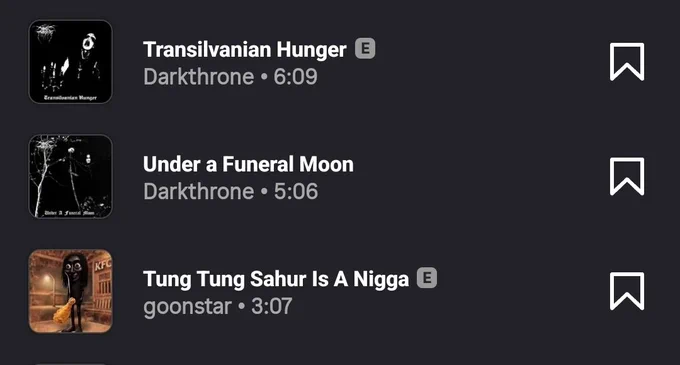Open the goonstar artist name
Image resolution: width=680 pixels, height=365 pixels.
point(187,306)
